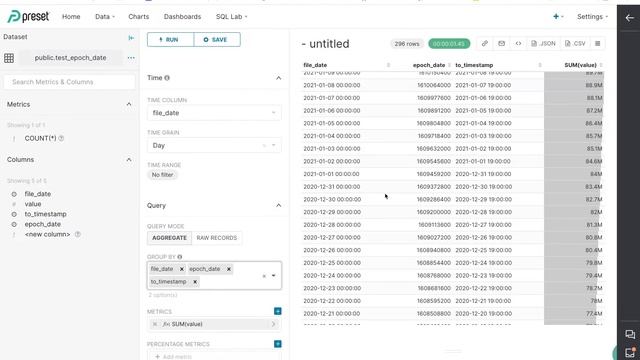The height and width of the screenshot is (360, 640).
Task: Go to Dashboards page
Action: [182, 17]
